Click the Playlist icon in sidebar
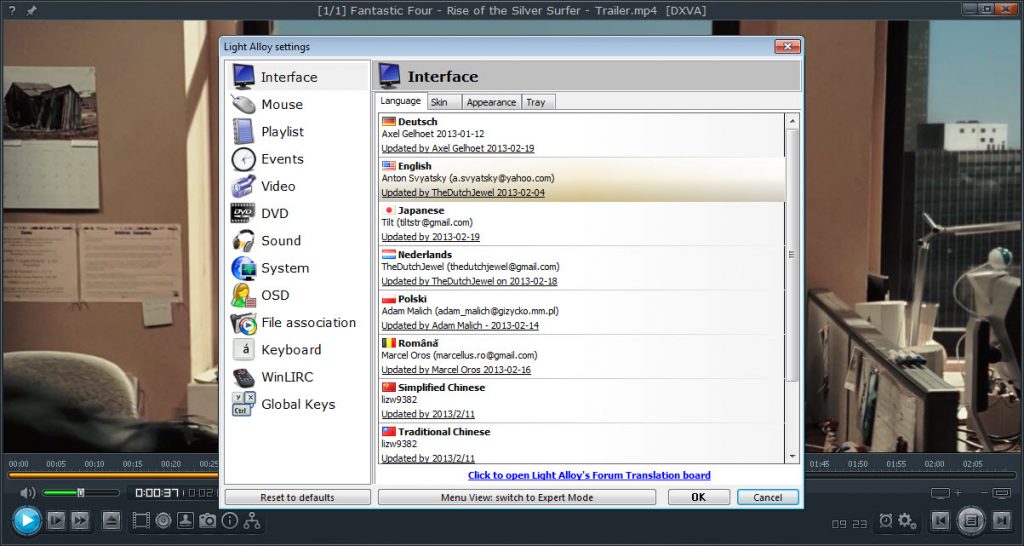This screenshot has height=546, width=1024. tap(244, 131)
